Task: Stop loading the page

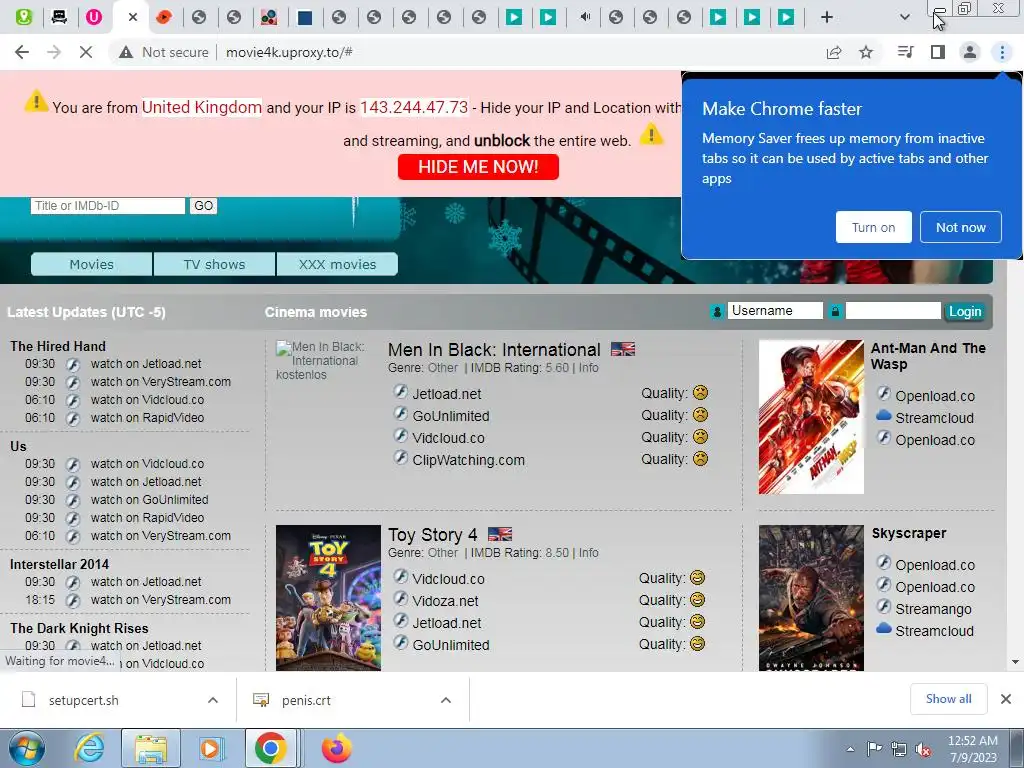Action: click(x=86, y=52)
